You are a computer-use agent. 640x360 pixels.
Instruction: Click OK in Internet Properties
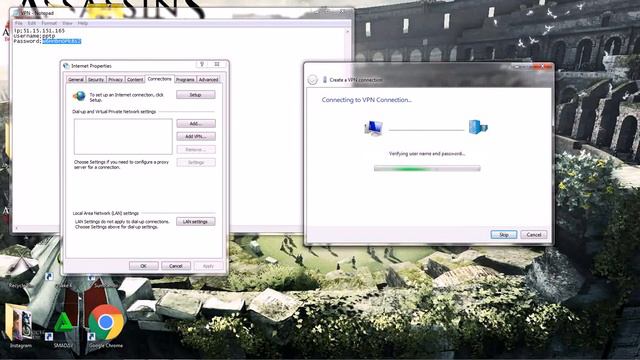click(144, 266)
